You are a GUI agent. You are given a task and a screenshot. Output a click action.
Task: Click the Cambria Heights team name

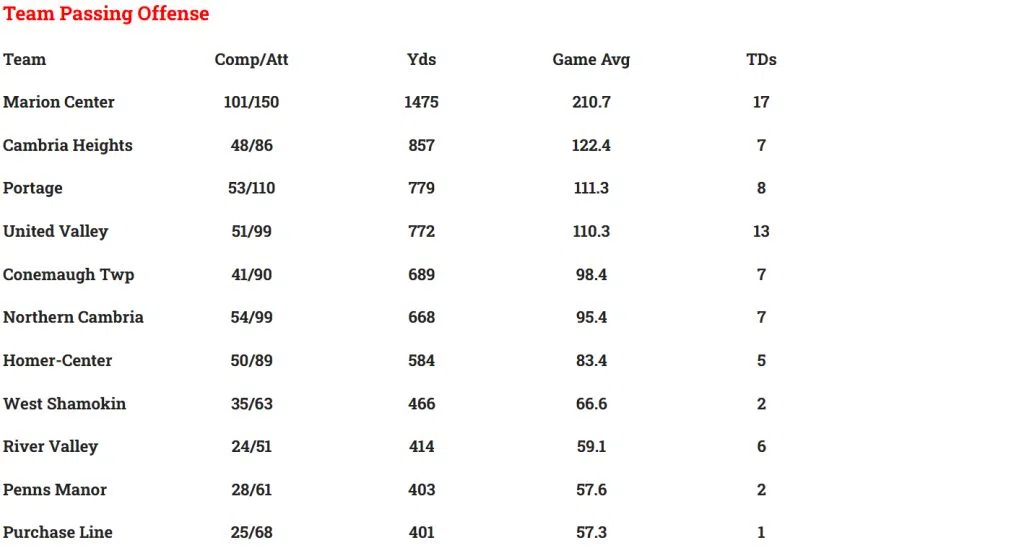(x=68, y=145)
